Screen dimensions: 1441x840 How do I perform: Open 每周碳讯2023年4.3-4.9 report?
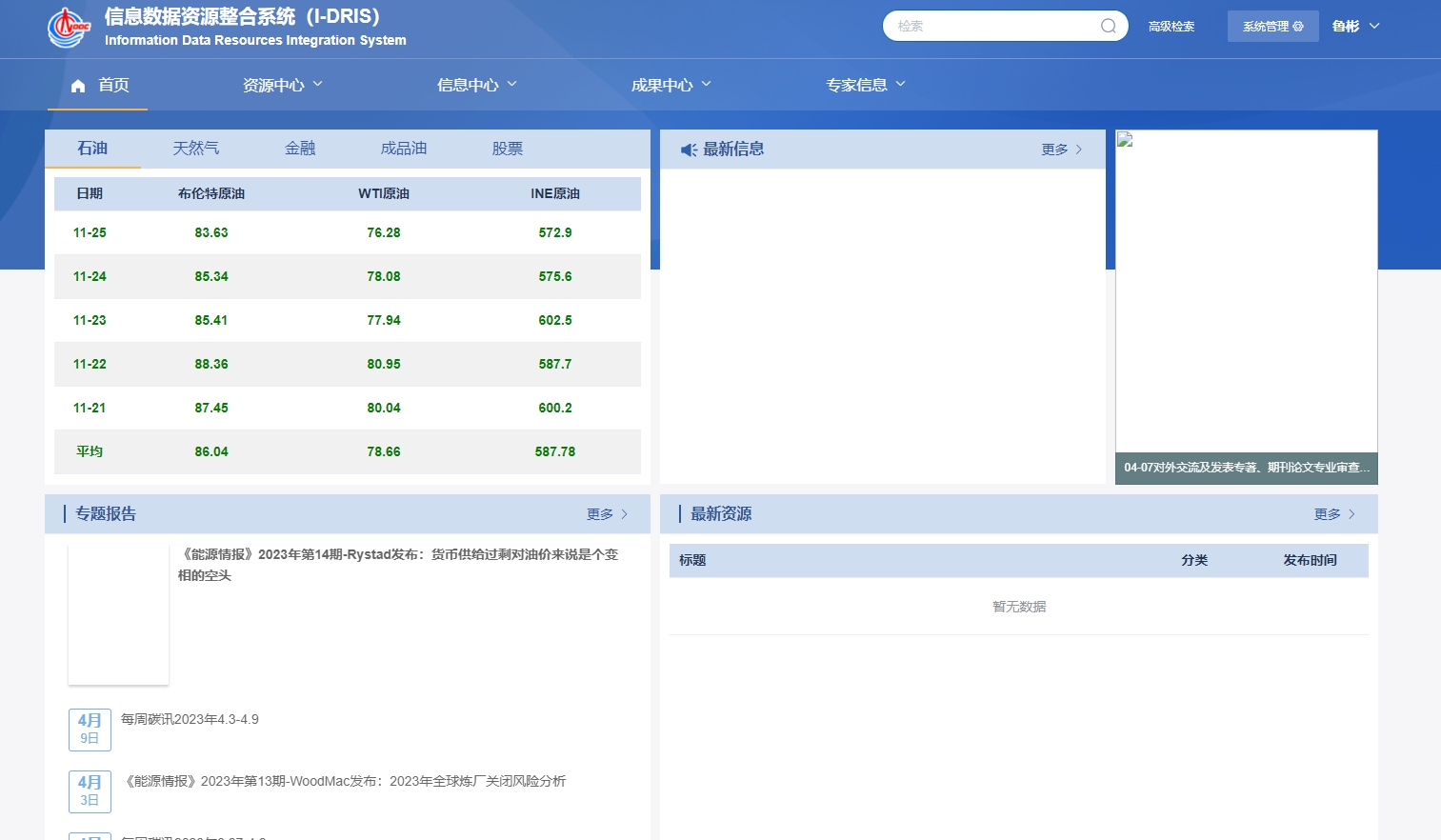click(190, 719)
